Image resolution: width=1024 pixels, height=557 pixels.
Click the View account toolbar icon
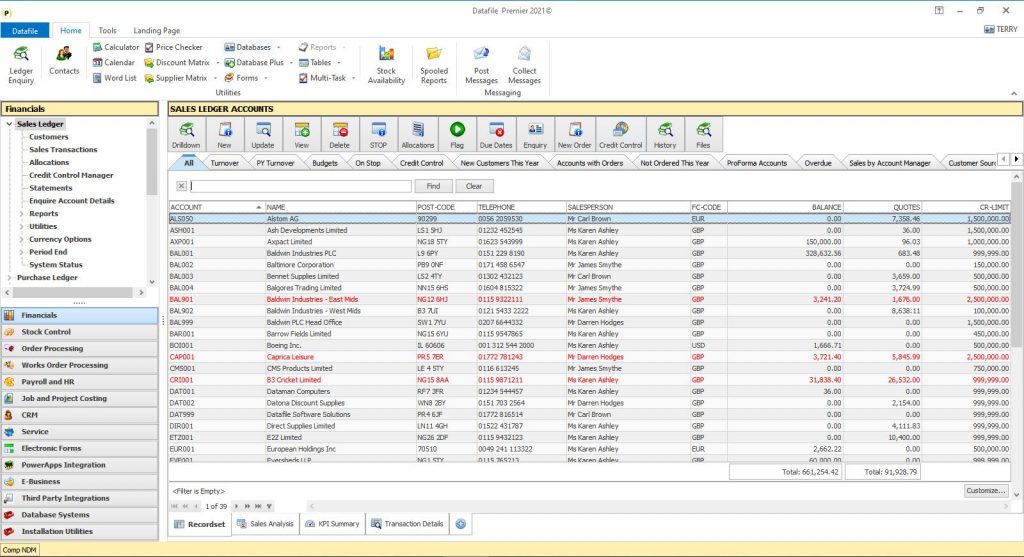[x=301, y=135]
